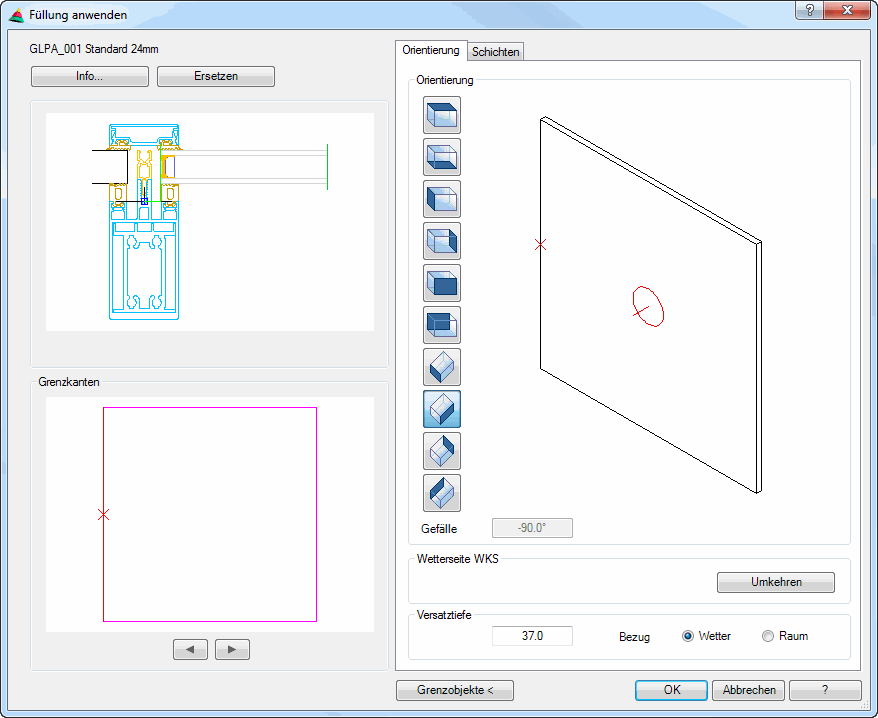Select the Raum radio button

(x=768, y=636)
